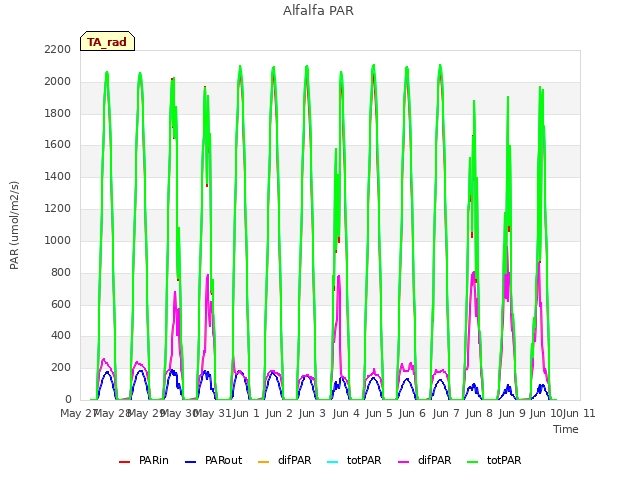
Task: Click the 1400 y-axis tick label
Action: [58, 176]
